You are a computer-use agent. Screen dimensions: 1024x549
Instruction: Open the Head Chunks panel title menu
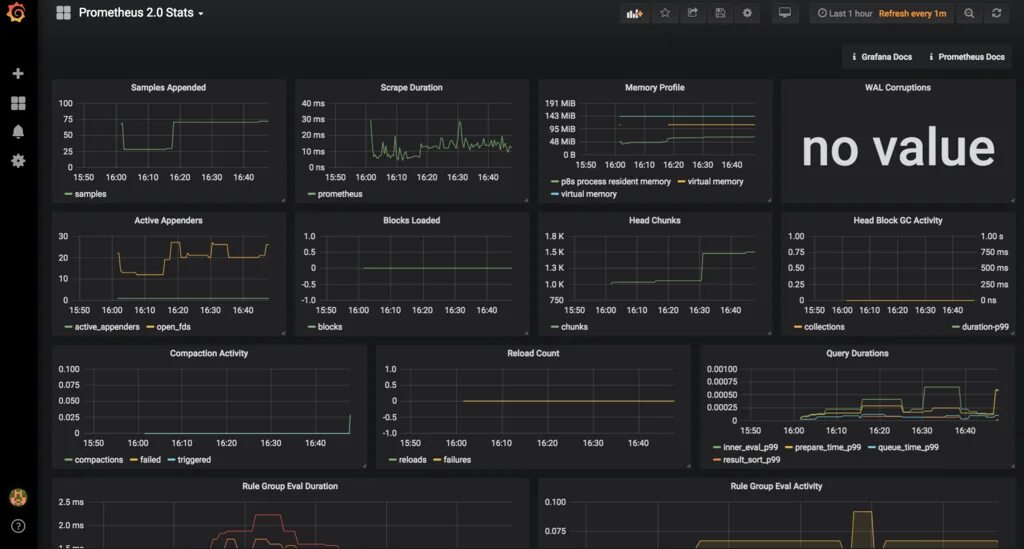pyautogui.click(x=654, y=221)
